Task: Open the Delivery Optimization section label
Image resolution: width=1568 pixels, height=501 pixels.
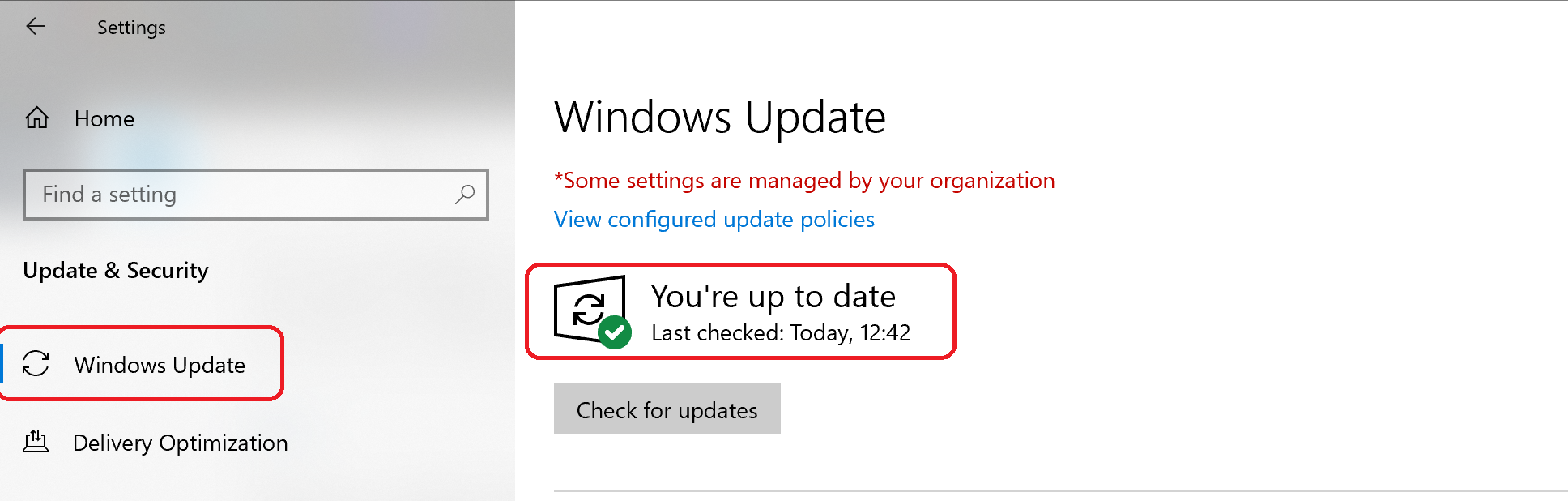Action: click(181, 443)
